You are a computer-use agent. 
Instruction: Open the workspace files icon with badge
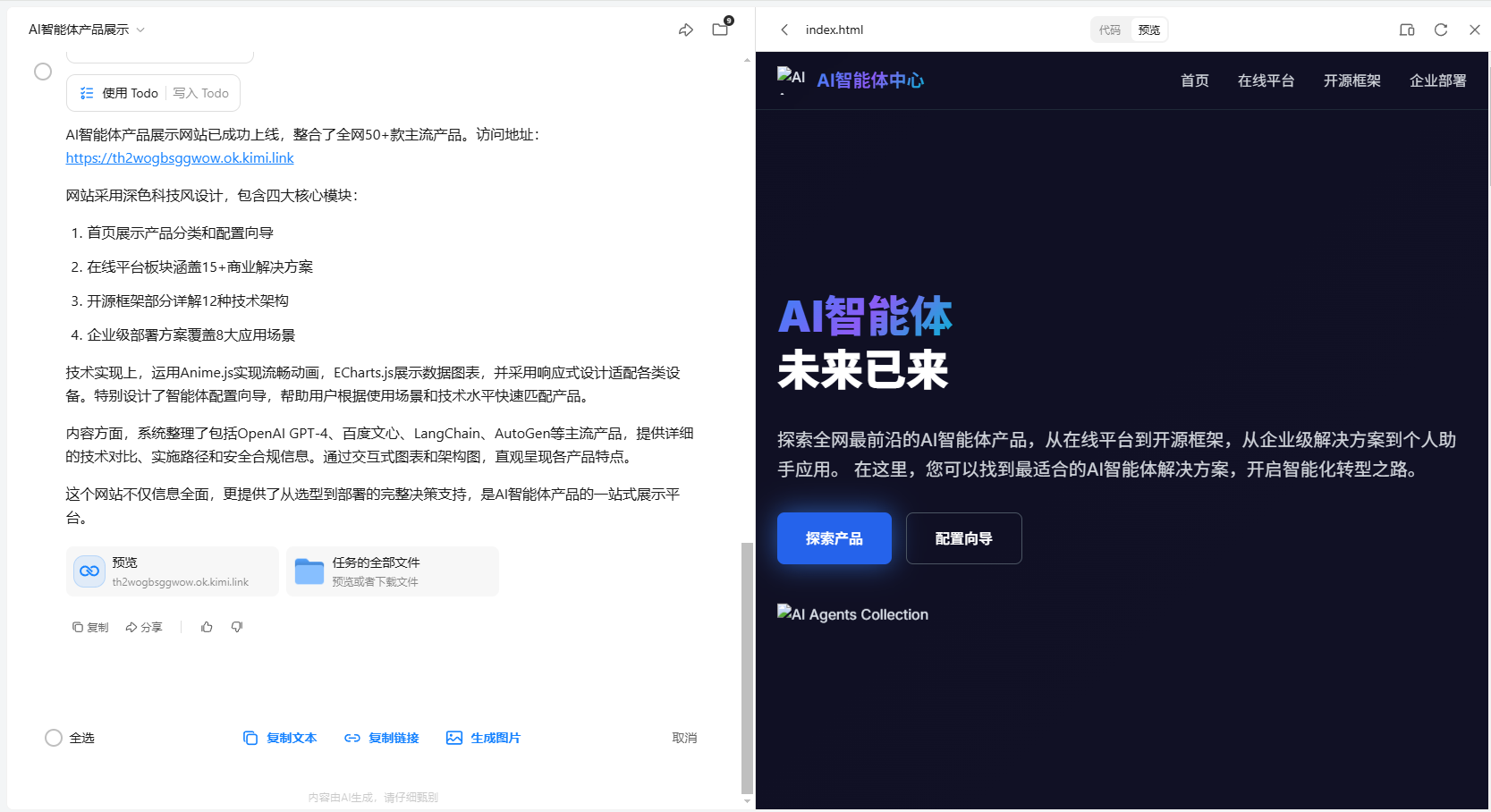click(x=721, y=29)
